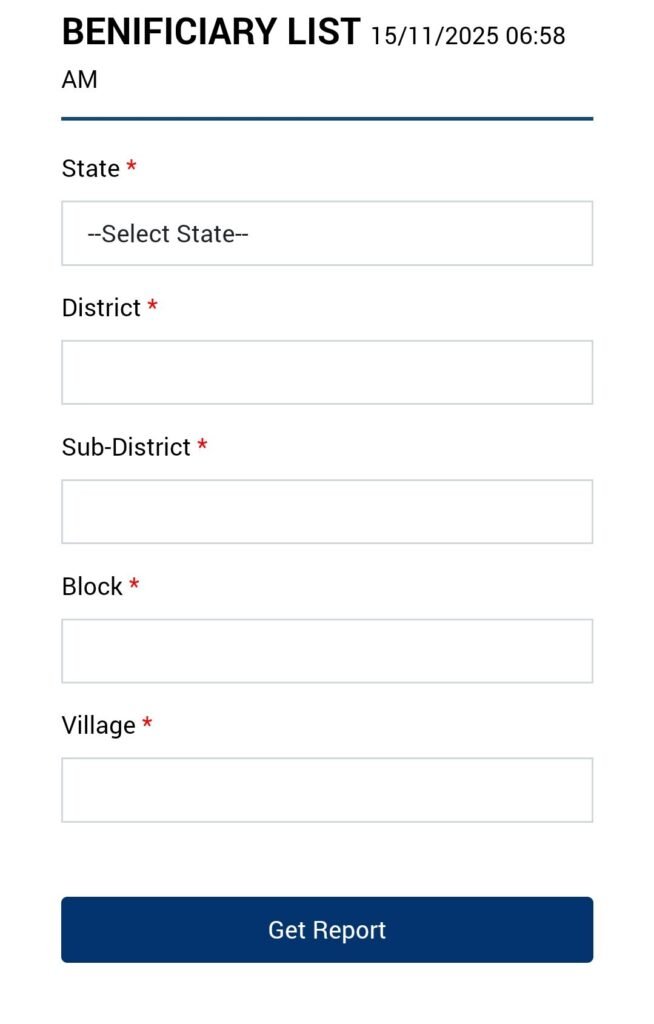
Task: Open the State selection dropdown
Action: (x=326, y=233)
